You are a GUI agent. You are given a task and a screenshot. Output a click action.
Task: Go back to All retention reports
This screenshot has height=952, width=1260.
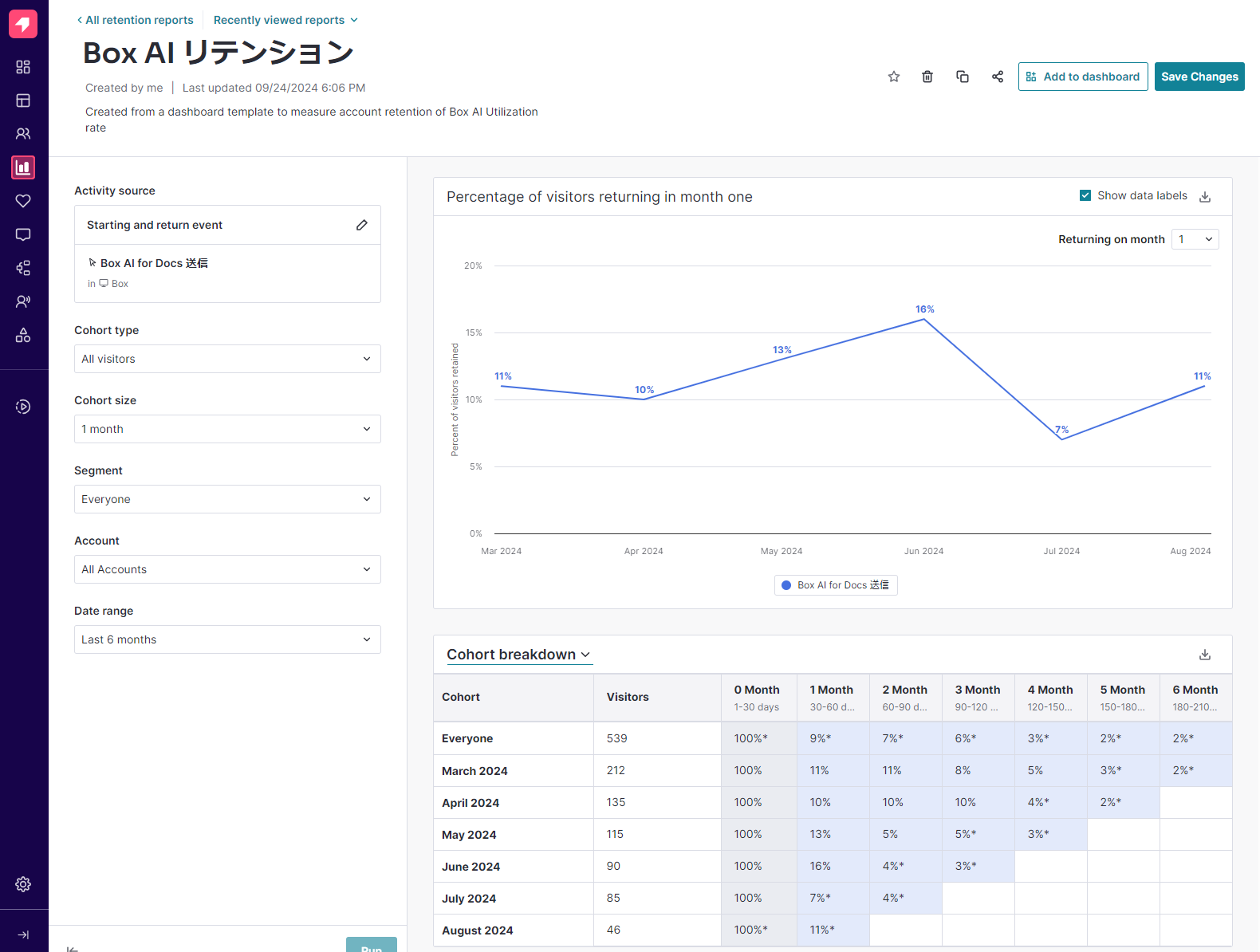(x=135, y=20)
